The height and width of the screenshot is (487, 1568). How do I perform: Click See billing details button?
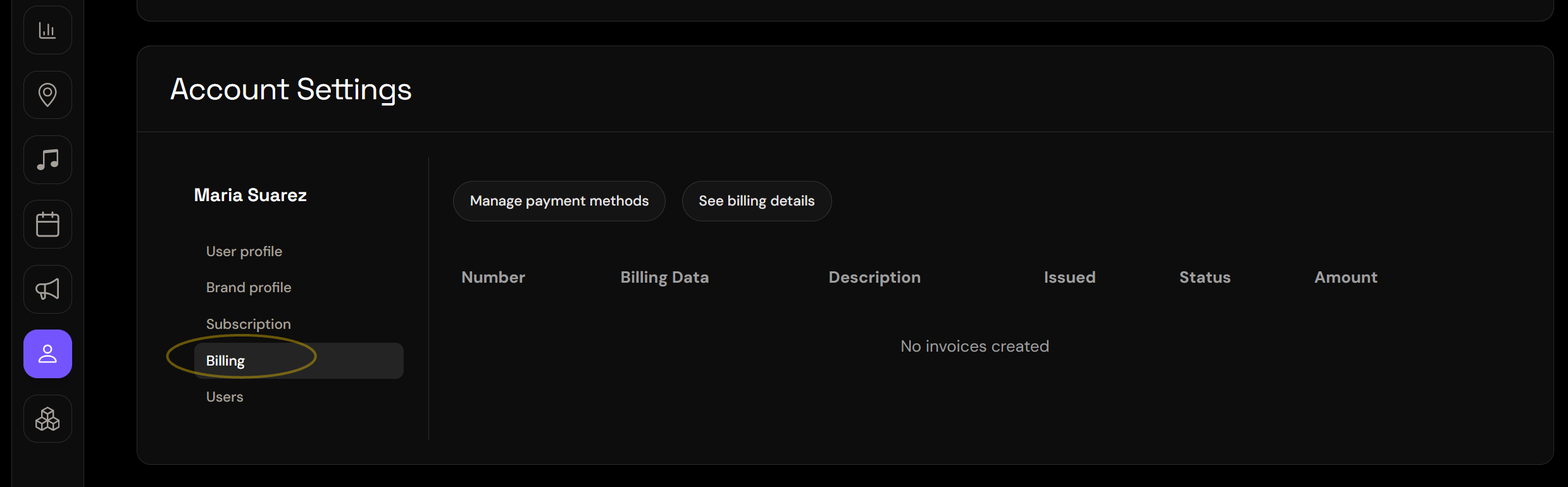coord(757,201)
